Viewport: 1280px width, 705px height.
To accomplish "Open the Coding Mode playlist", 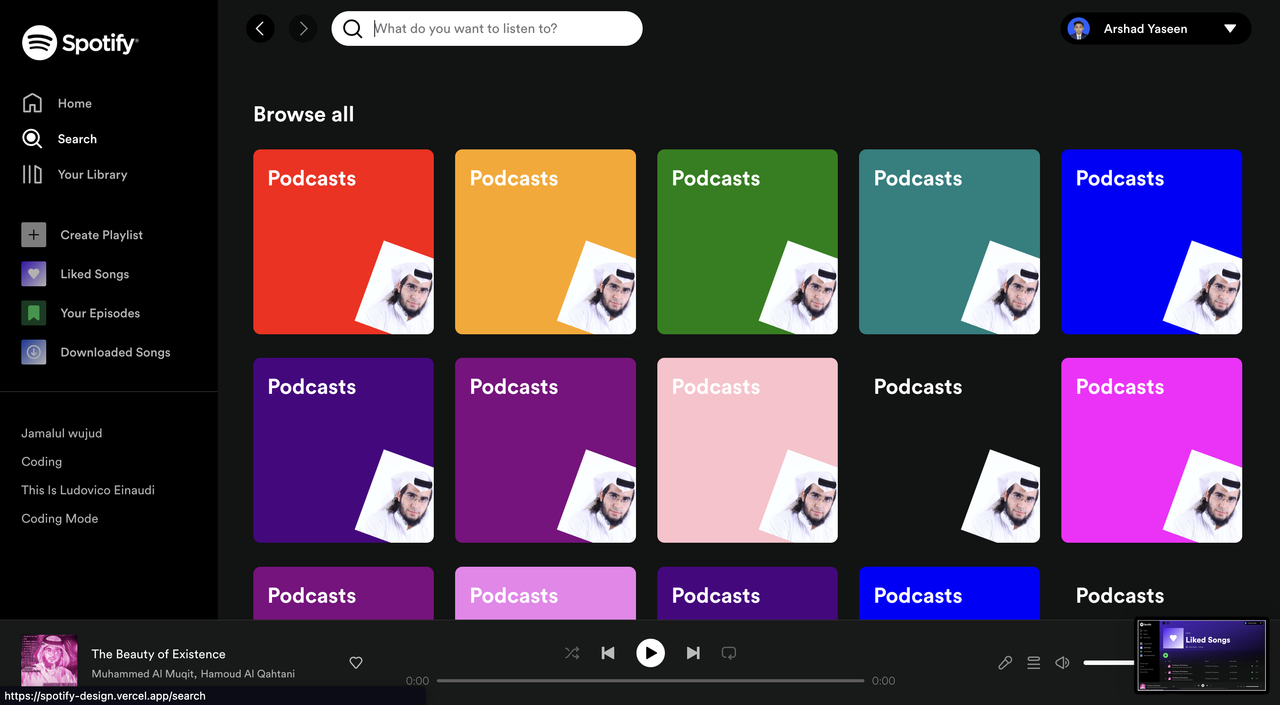I will tap(60, 518).
